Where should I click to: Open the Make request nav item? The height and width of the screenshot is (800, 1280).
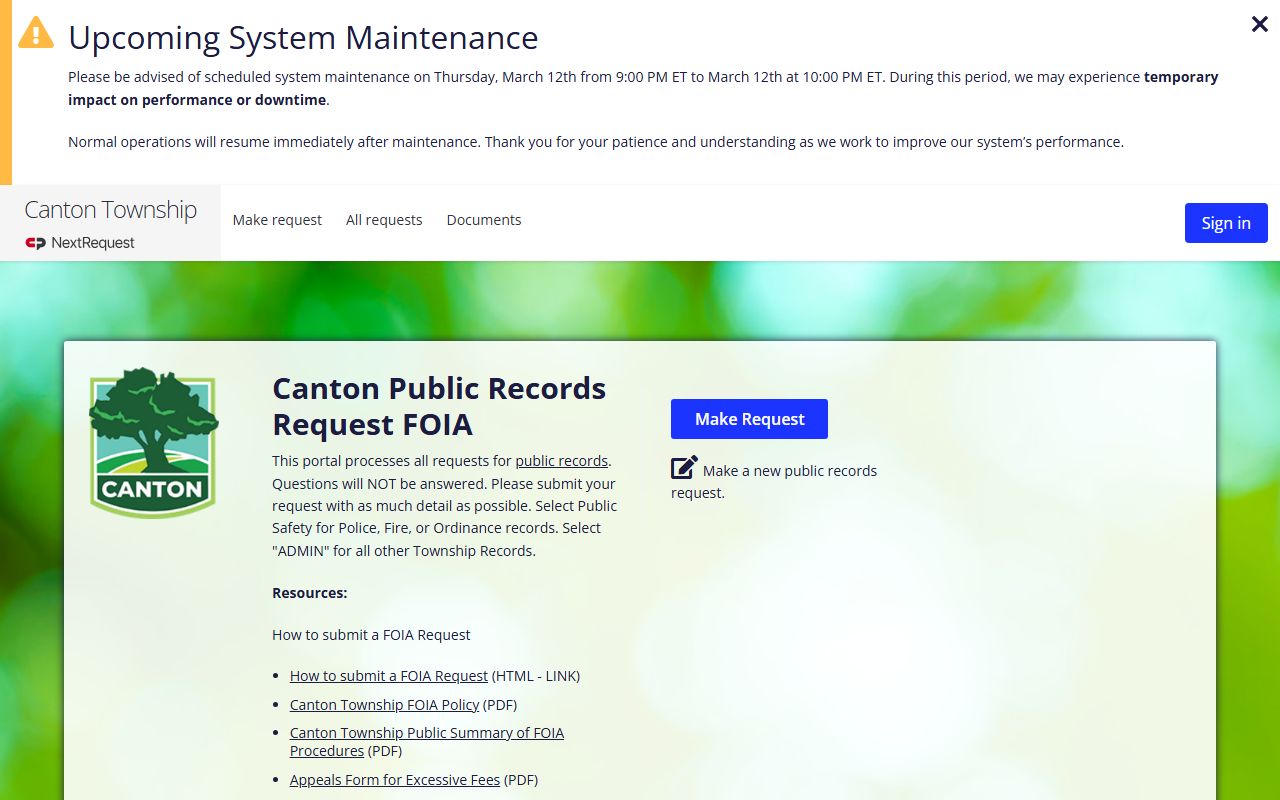tap(277, 220)
